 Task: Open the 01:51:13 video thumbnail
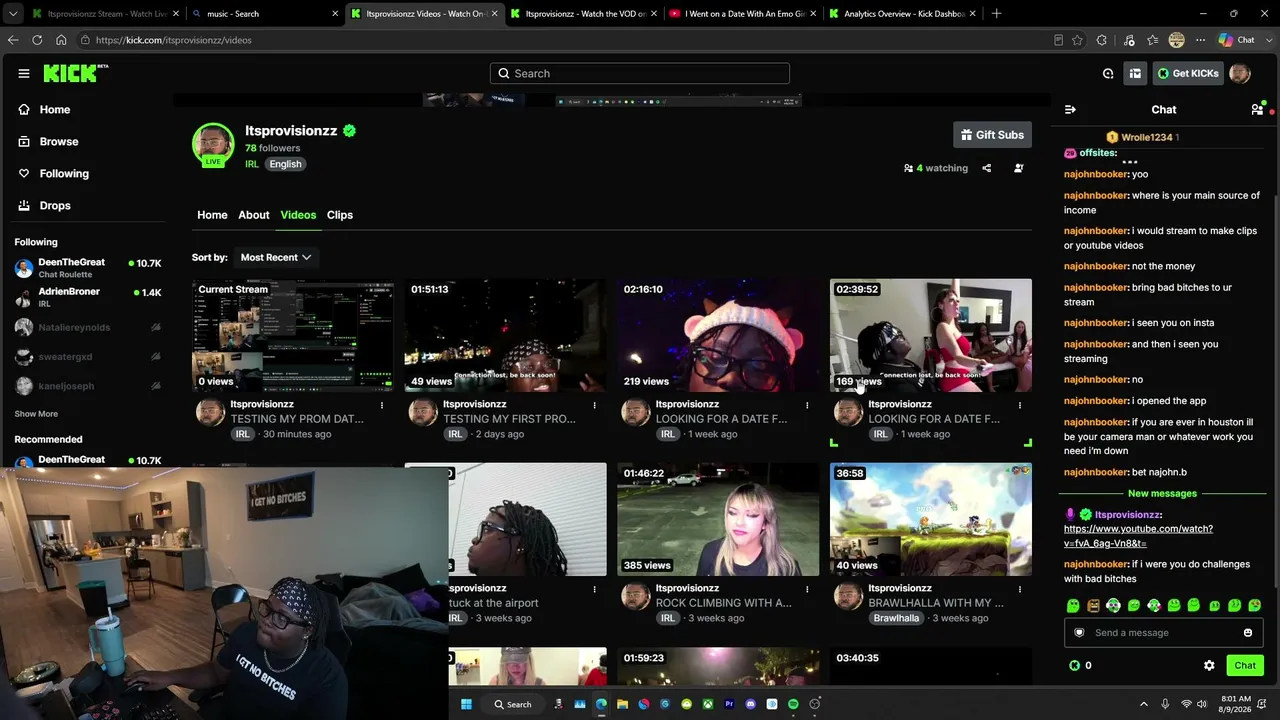click(505, 335)
